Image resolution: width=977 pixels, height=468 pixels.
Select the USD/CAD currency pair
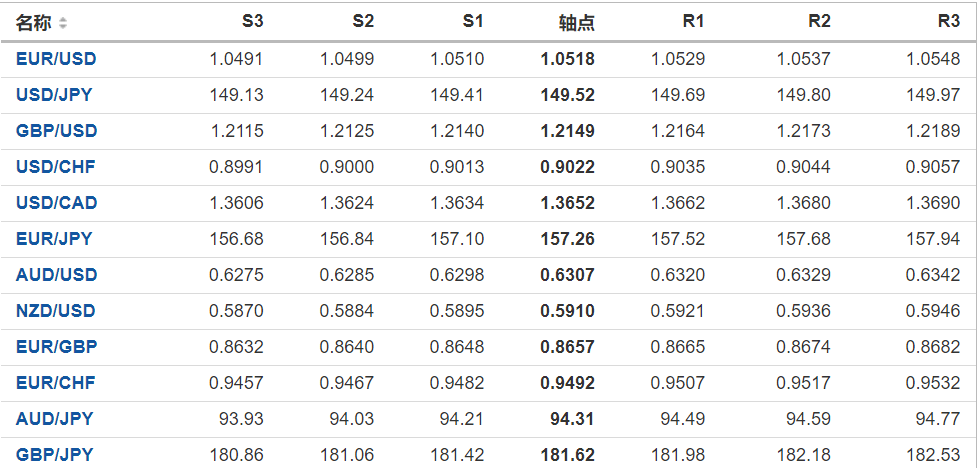(56, 203)
